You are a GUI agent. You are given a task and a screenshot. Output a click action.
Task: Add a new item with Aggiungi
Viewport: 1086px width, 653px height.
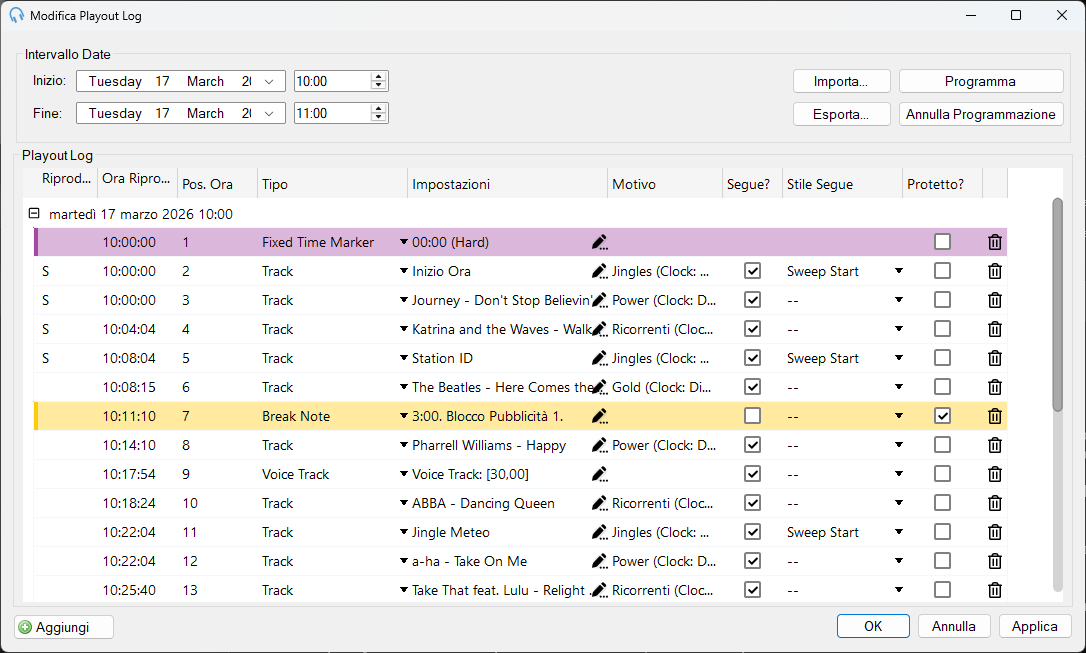point(64,627)
